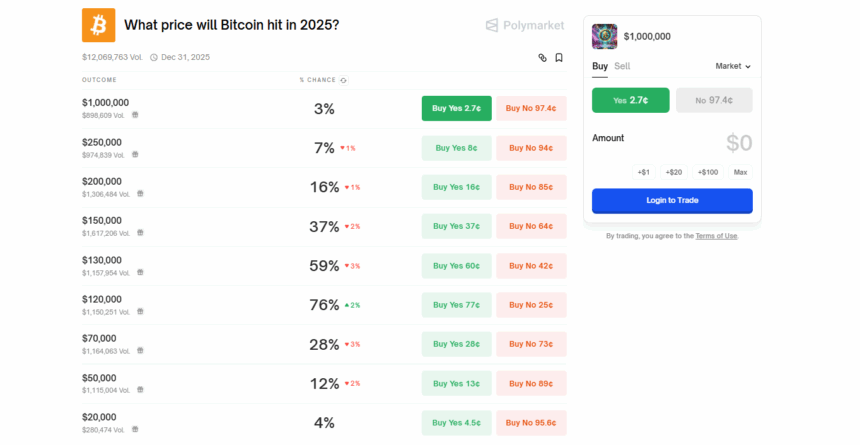Screen dimensions: 860x445
Task: Click the gift icon under $250,000 outcome
Action: pyautogui.click(x=135, y=154)
